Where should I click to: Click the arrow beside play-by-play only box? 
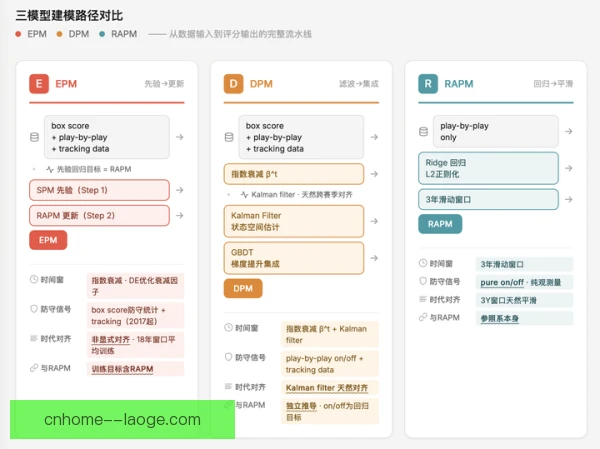click(x=569, y=131)
